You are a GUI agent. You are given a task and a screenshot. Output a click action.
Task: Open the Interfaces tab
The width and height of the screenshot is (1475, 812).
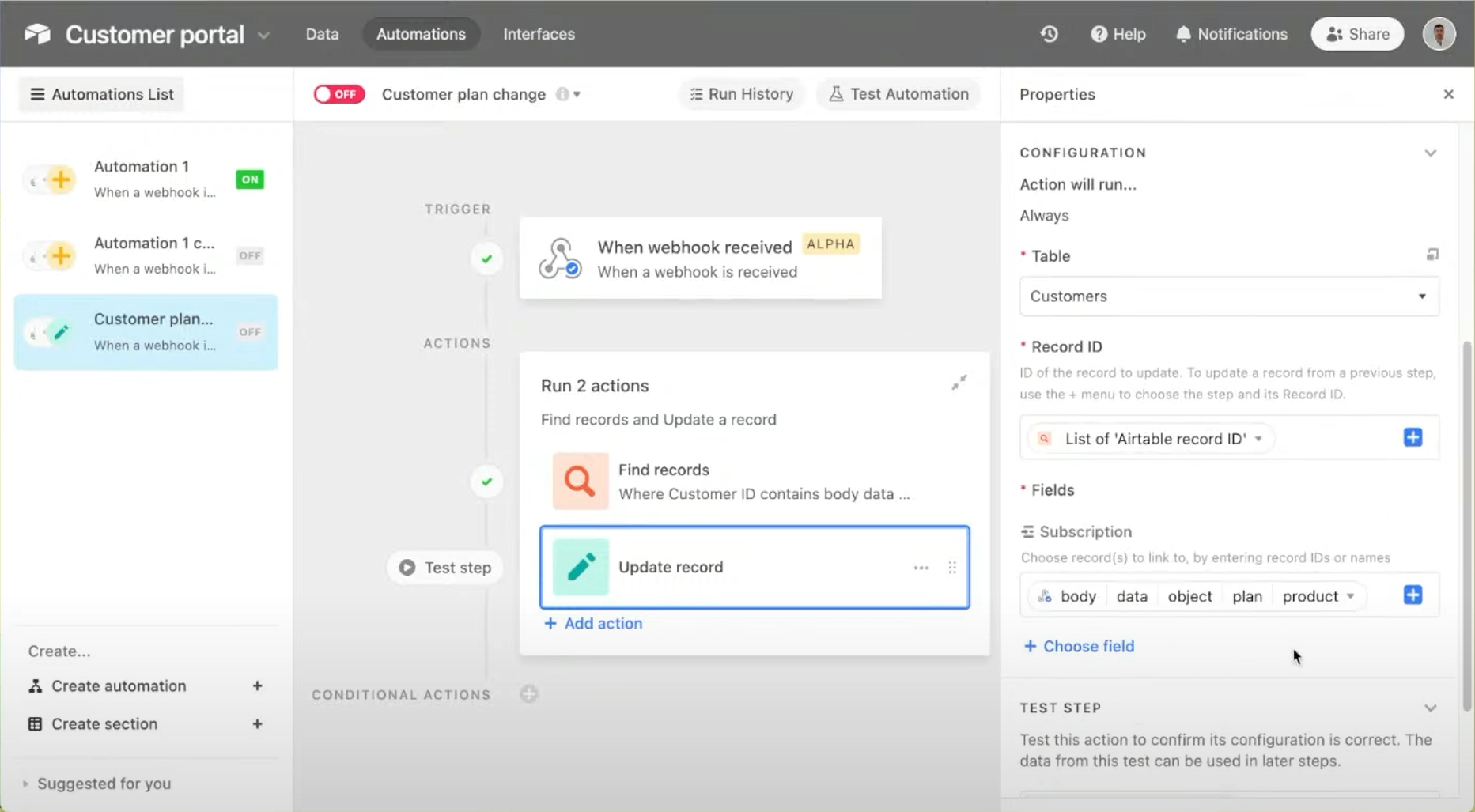click(x=539, y=34)
